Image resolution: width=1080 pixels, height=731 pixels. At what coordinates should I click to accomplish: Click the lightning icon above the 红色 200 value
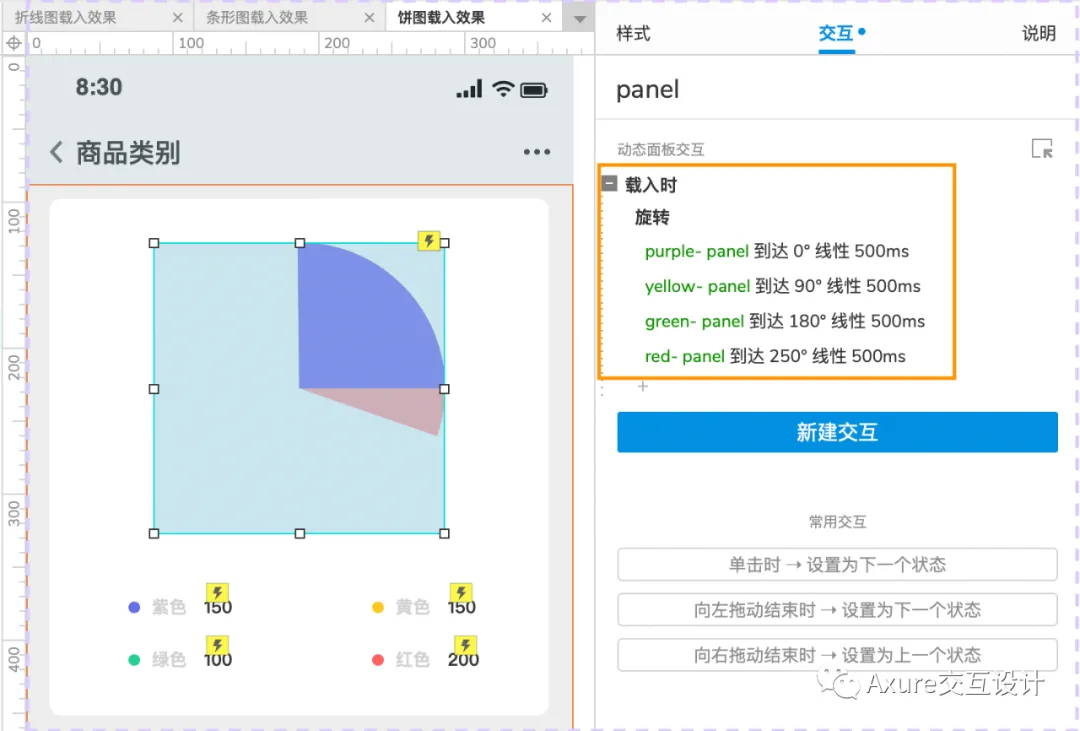[462, 644]
